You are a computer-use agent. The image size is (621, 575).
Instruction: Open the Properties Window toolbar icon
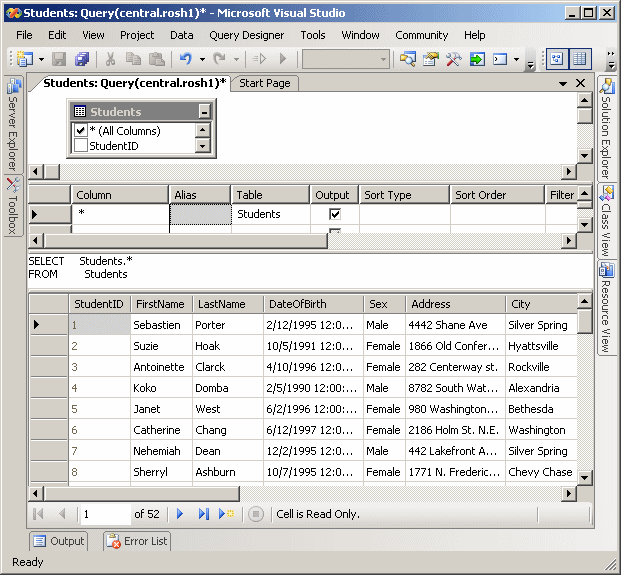coord(431,59)
